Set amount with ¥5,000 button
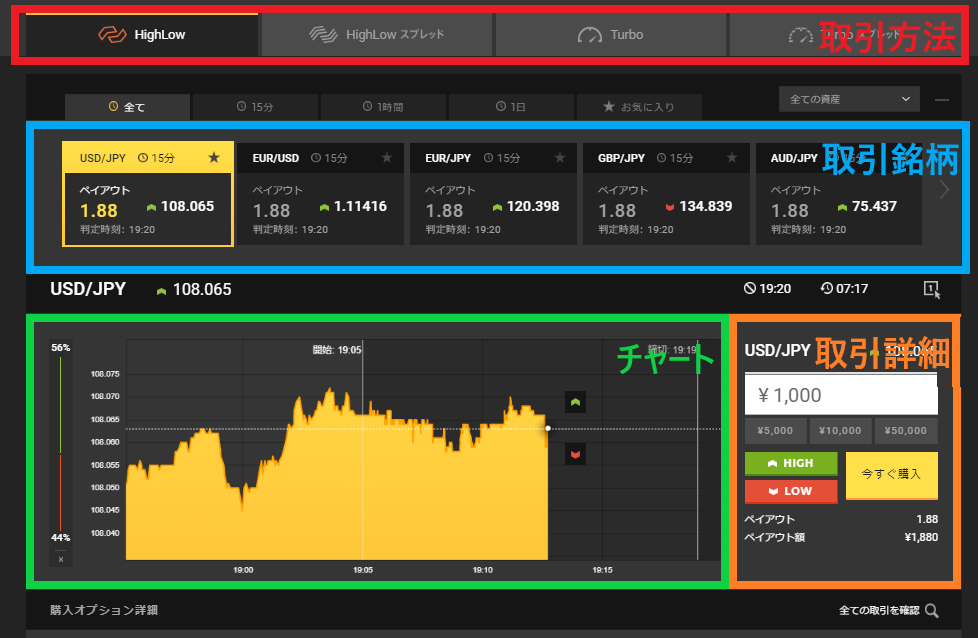The image size is (978, 638). point(775,430)
